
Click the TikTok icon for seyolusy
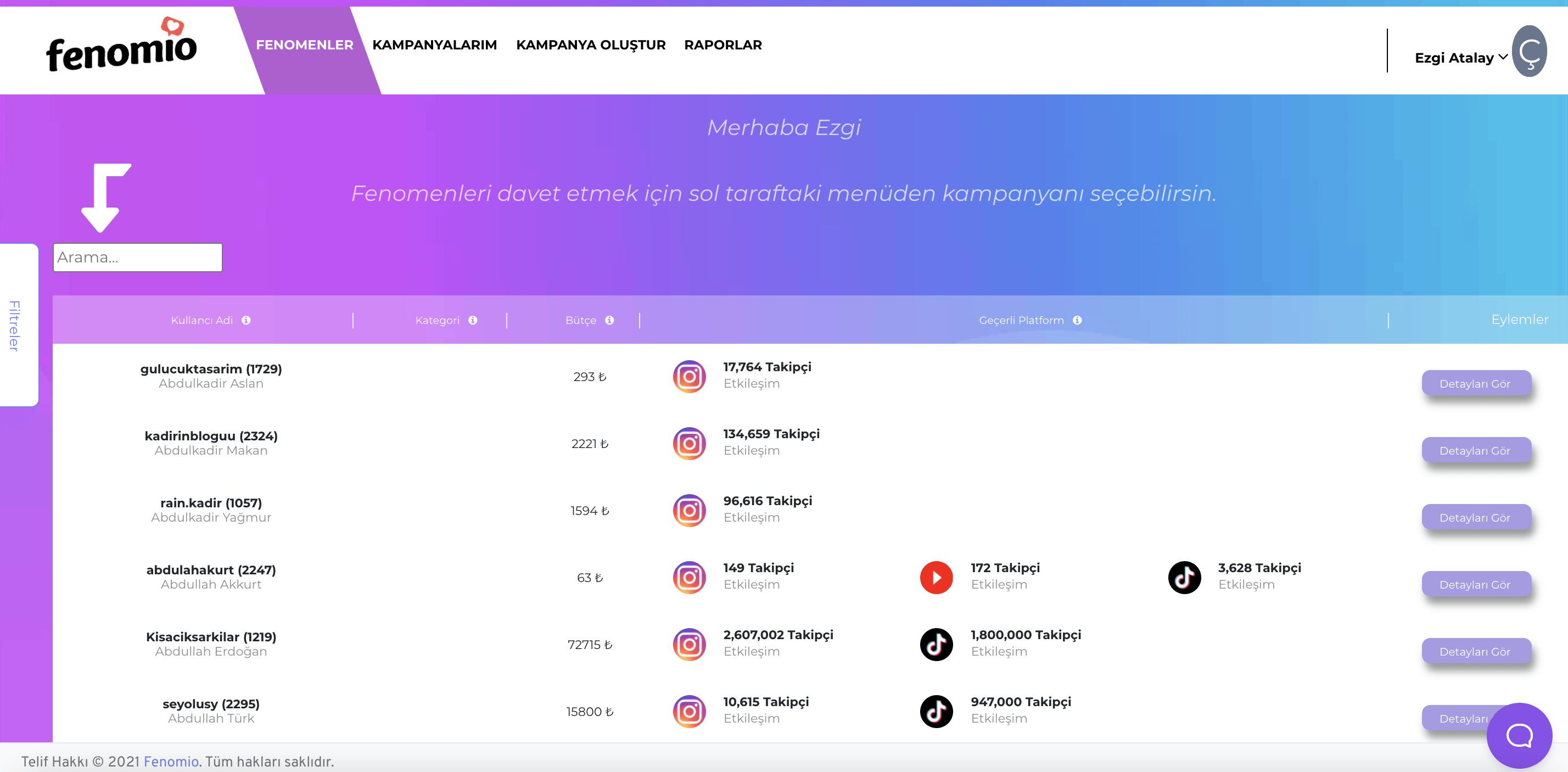pyautogui.click(x=936, y=711)
